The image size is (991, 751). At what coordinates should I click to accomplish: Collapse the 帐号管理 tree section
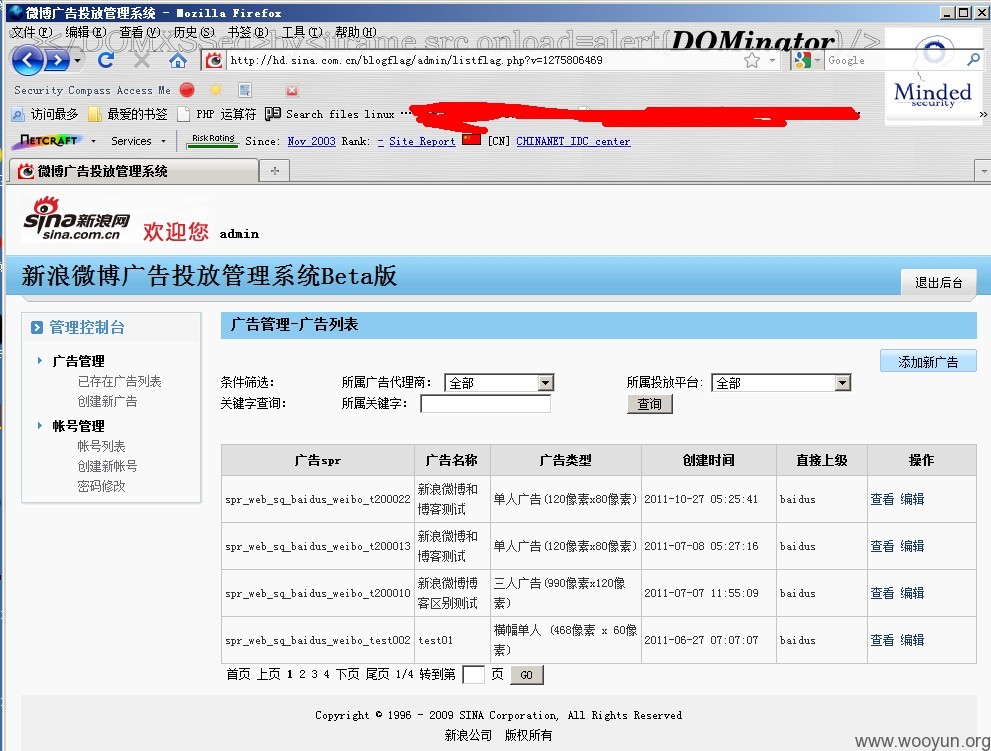40,425
